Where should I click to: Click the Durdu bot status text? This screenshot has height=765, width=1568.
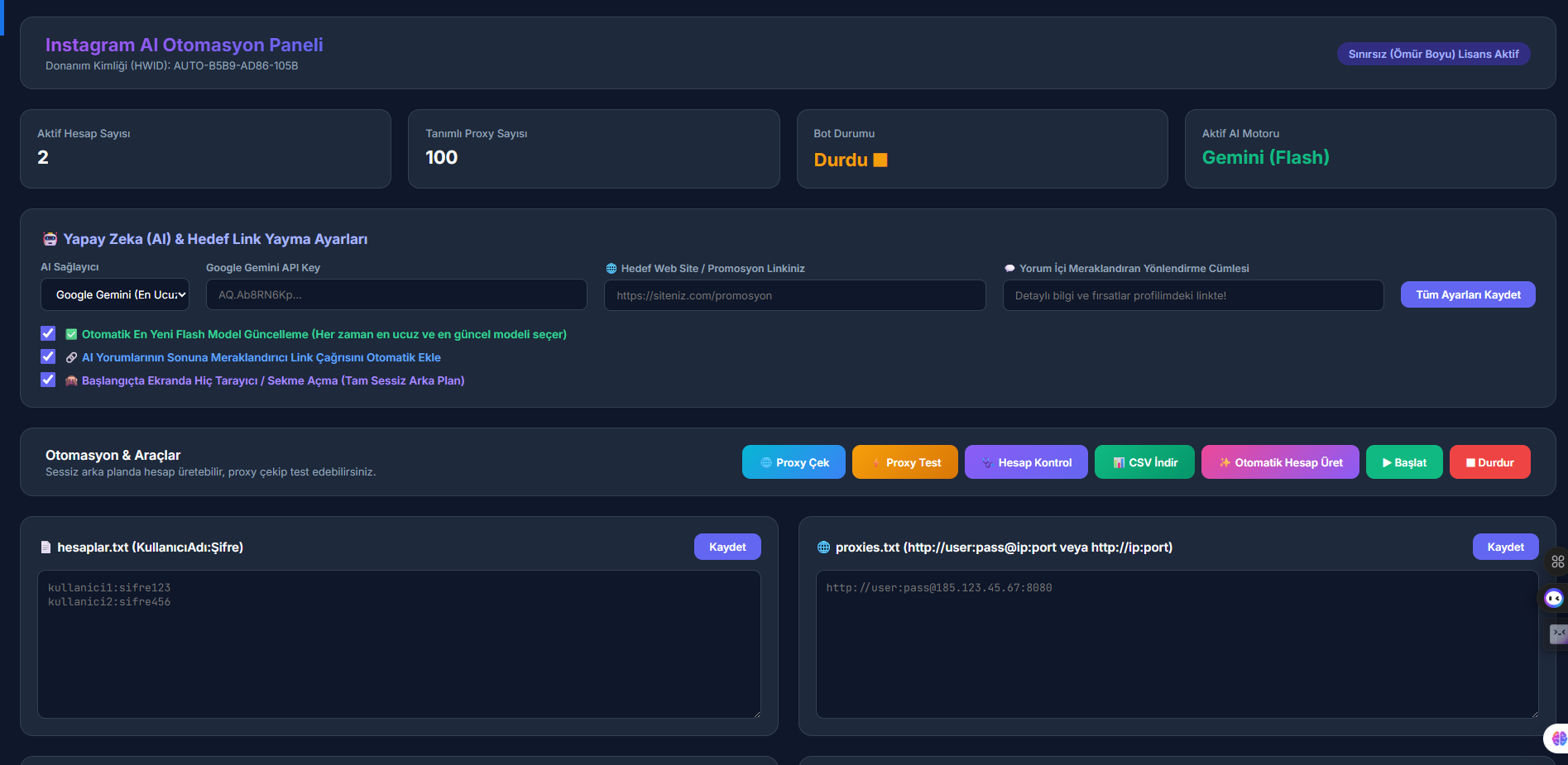click(841, 160)
